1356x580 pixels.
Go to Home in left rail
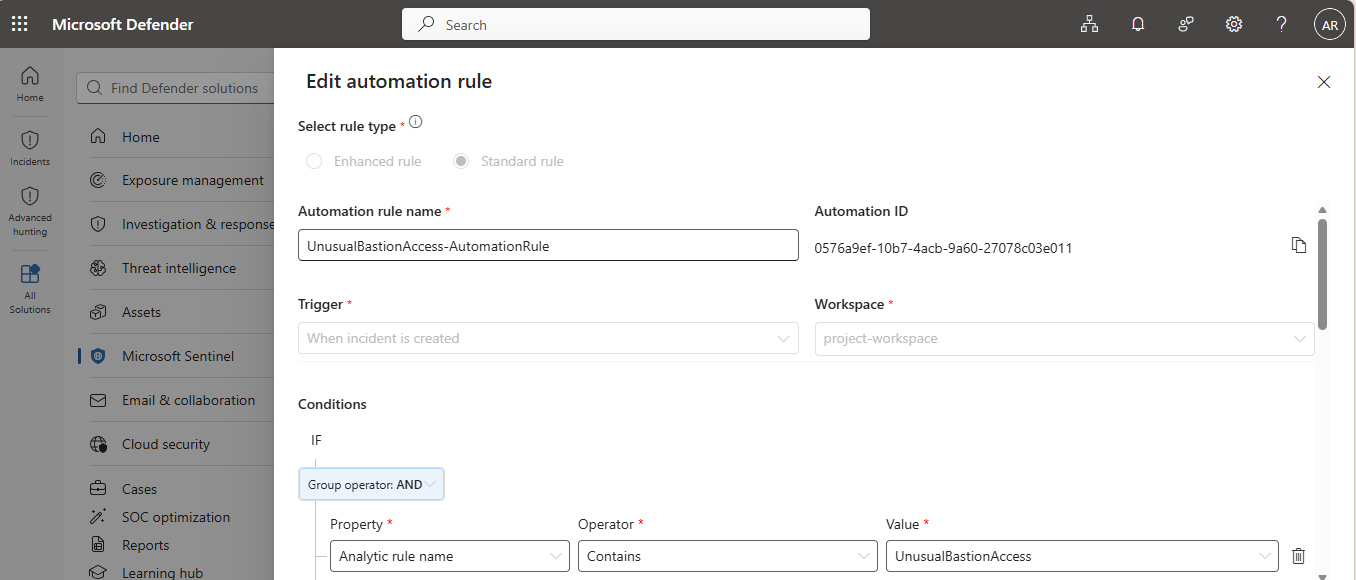click(x=30, y=84)
